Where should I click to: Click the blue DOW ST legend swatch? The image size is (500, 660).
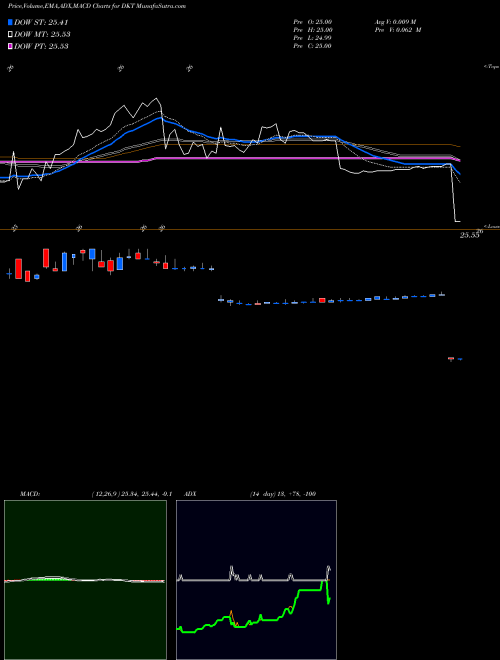click(x=10, y=22)
